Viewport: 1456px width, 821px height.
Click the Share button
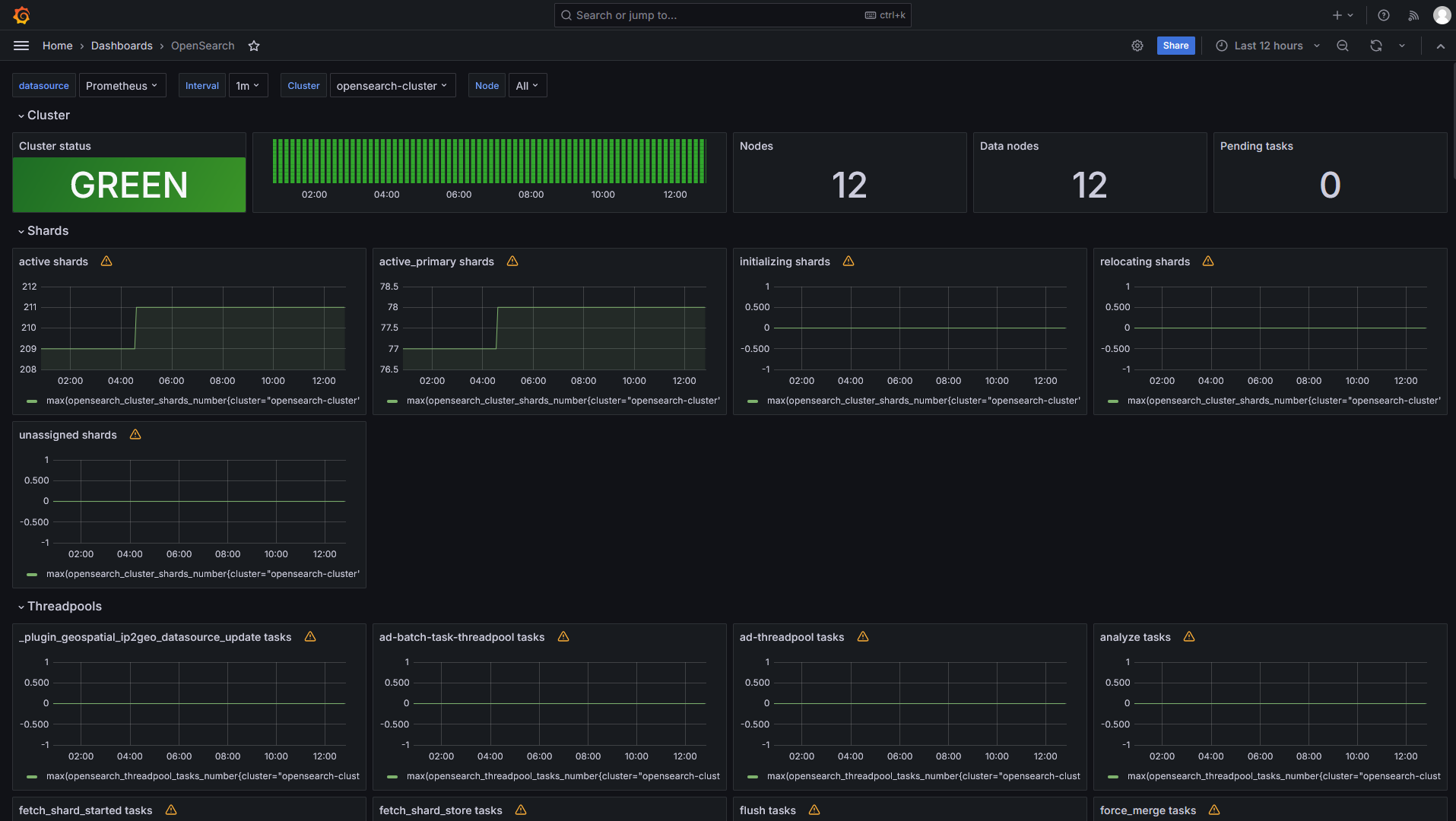point(1175,46)
